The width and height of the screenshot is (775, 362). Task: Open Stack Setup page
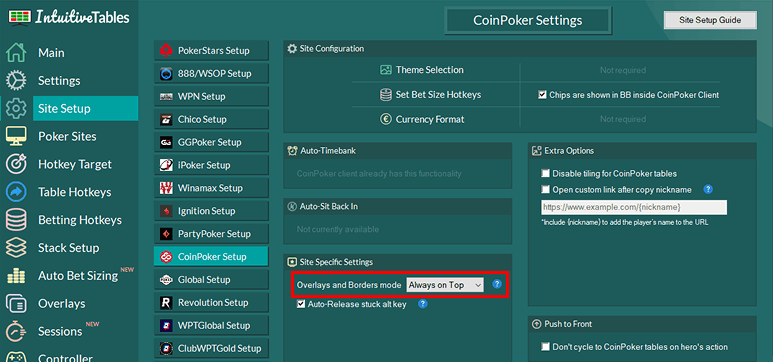click(x=69, y=248)
